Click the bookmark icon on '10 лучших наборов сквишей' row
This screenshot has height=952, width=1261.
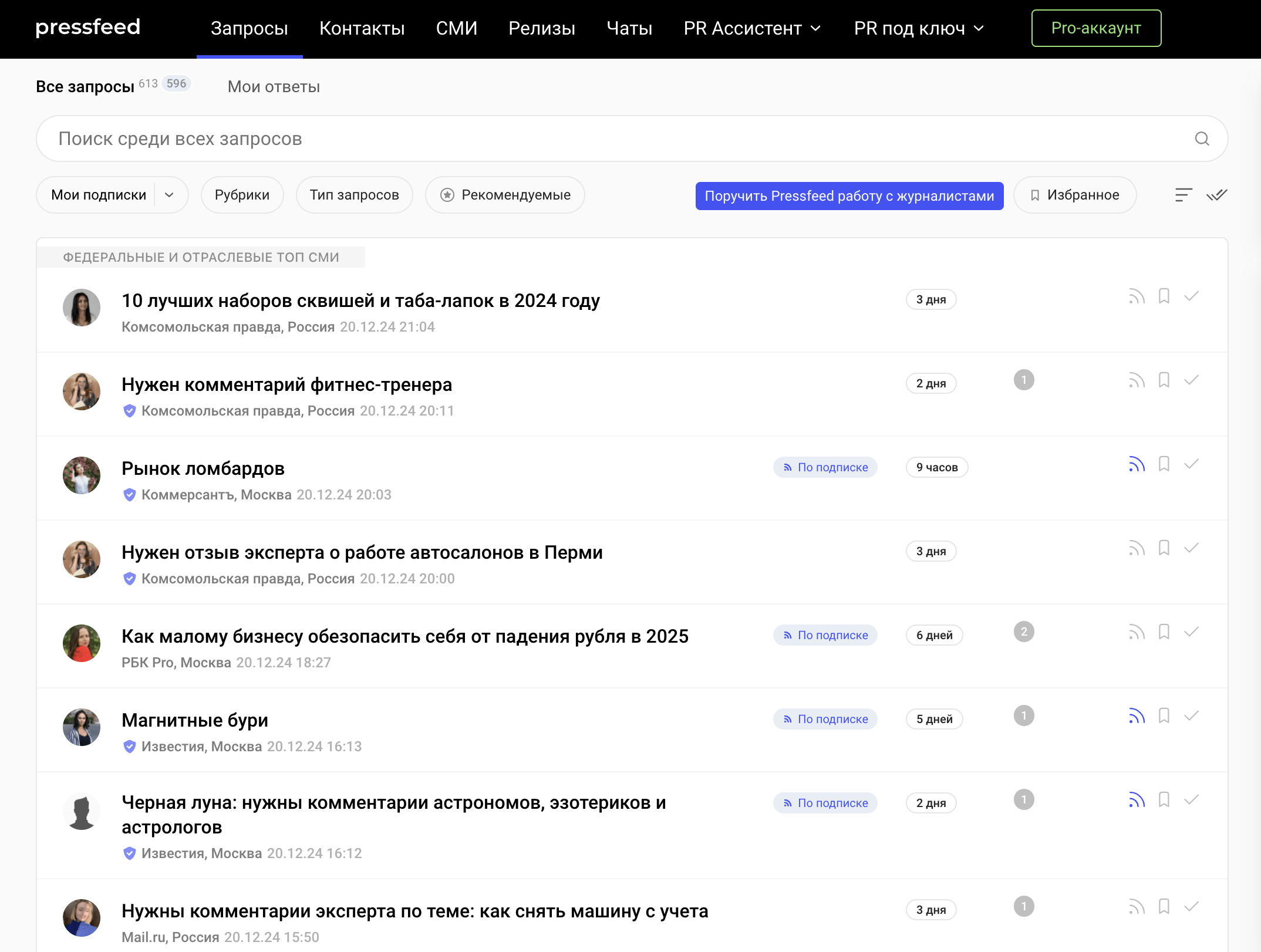click(1164, 296)
